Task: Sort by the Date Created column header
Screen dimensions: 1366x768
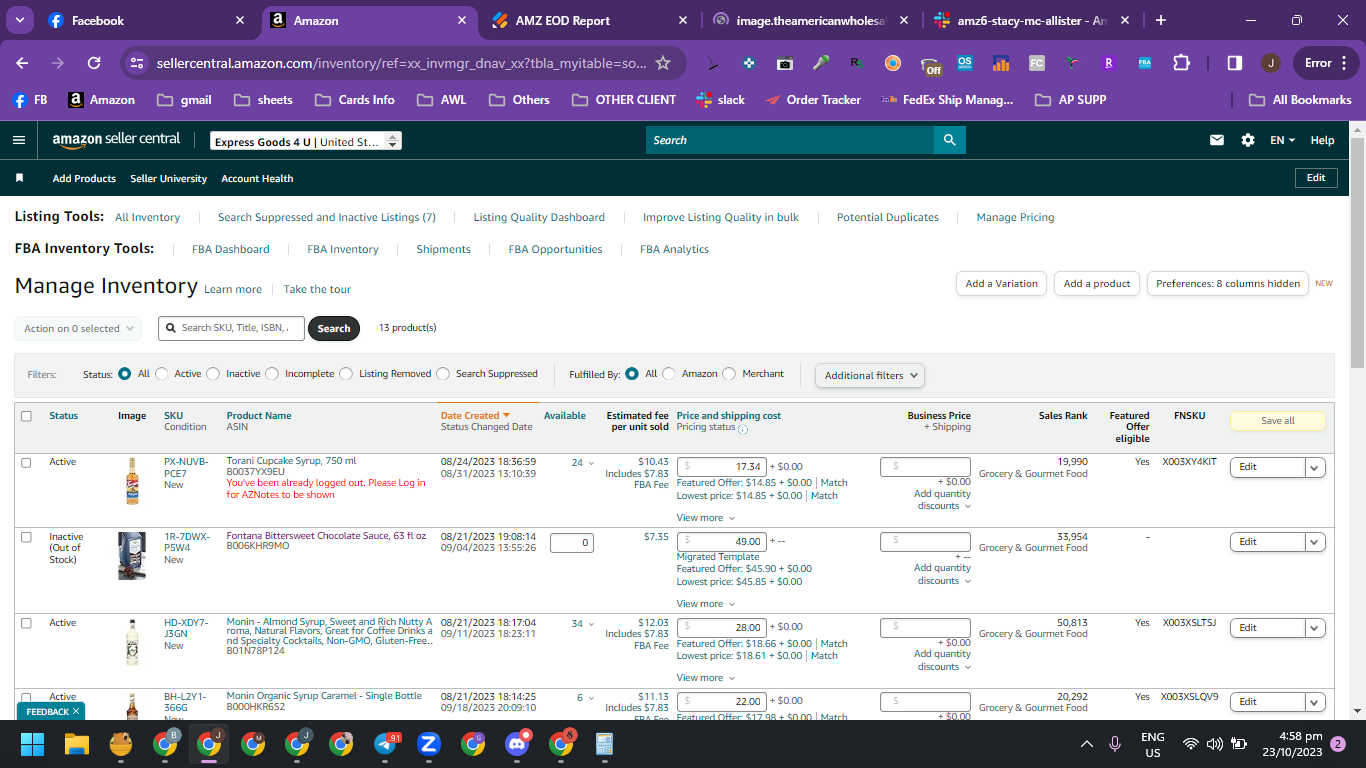Action: click(475, 416)
